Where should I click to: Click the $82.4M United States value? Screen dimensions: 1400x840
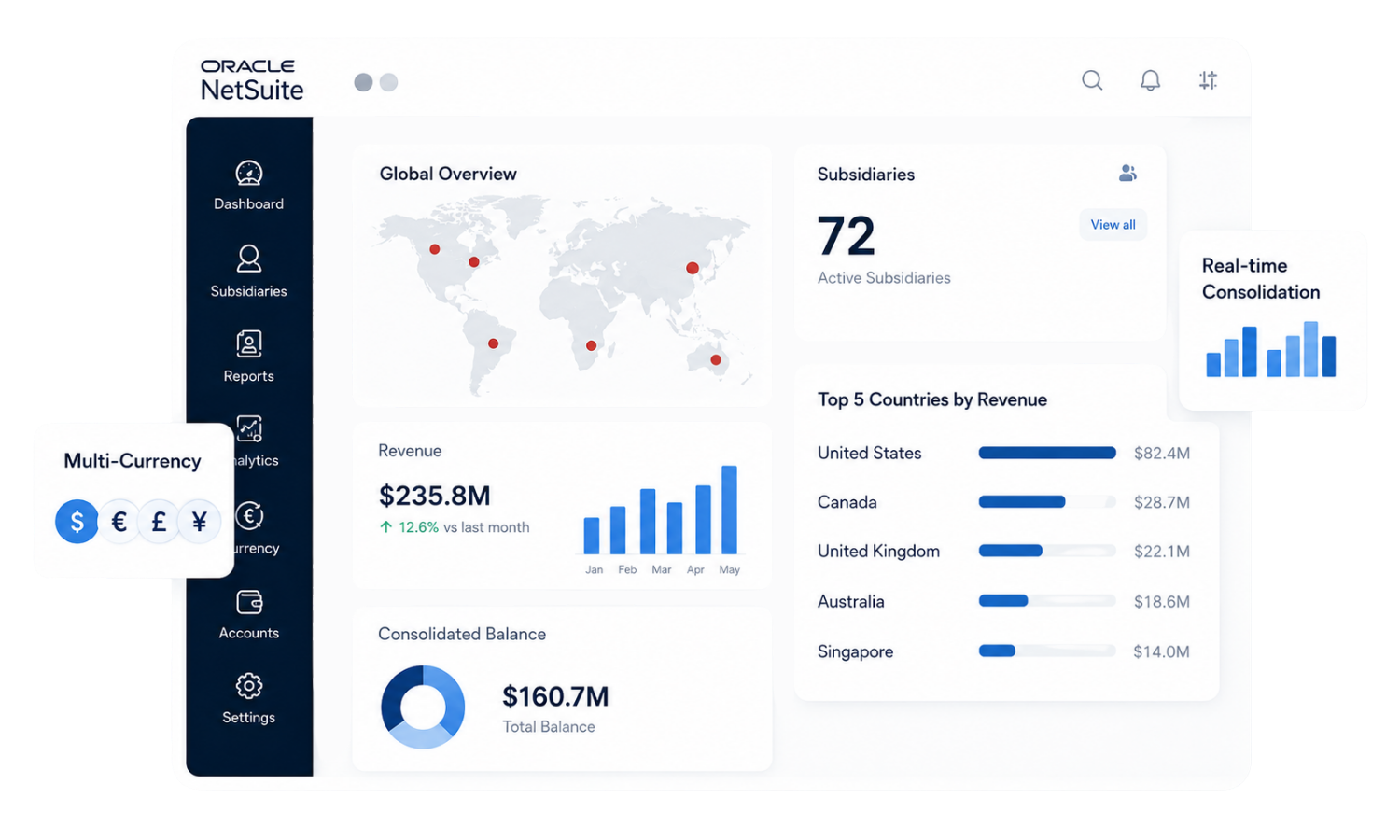(1162, 454)
